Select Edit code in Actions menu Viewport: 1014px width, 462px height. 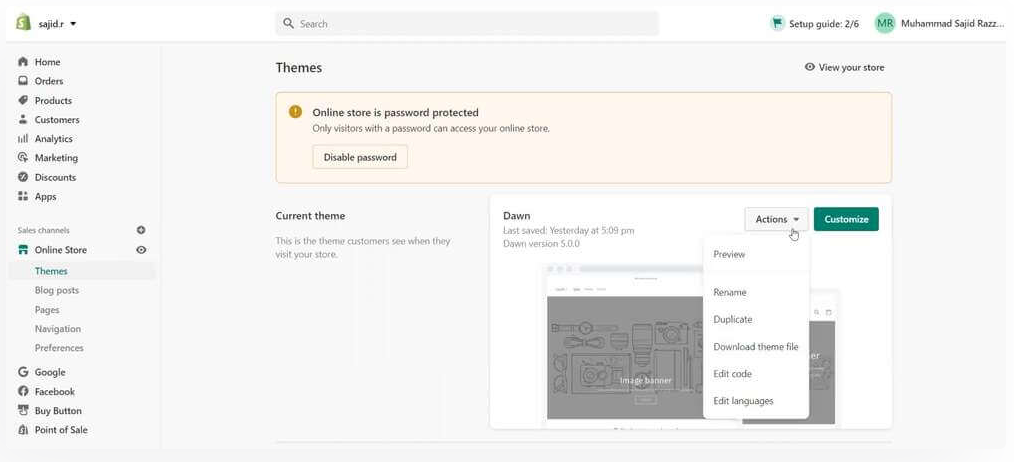733,374
